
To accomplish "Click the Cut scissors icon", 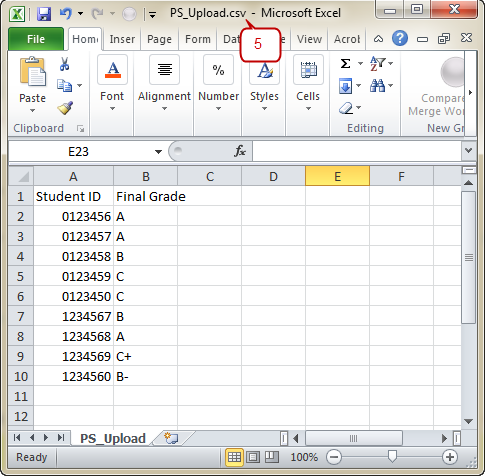I will pos(65,64).
